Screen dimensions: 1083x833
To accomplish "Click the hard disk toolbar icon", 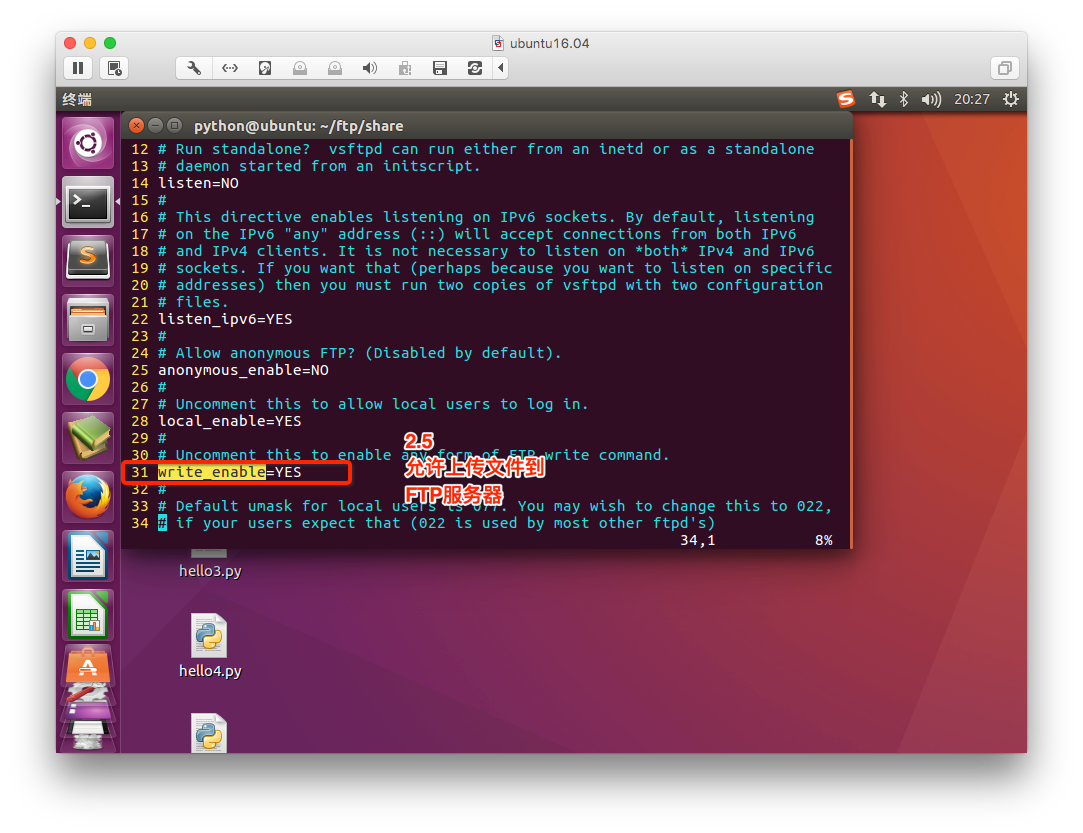I will tap(265, 68).
